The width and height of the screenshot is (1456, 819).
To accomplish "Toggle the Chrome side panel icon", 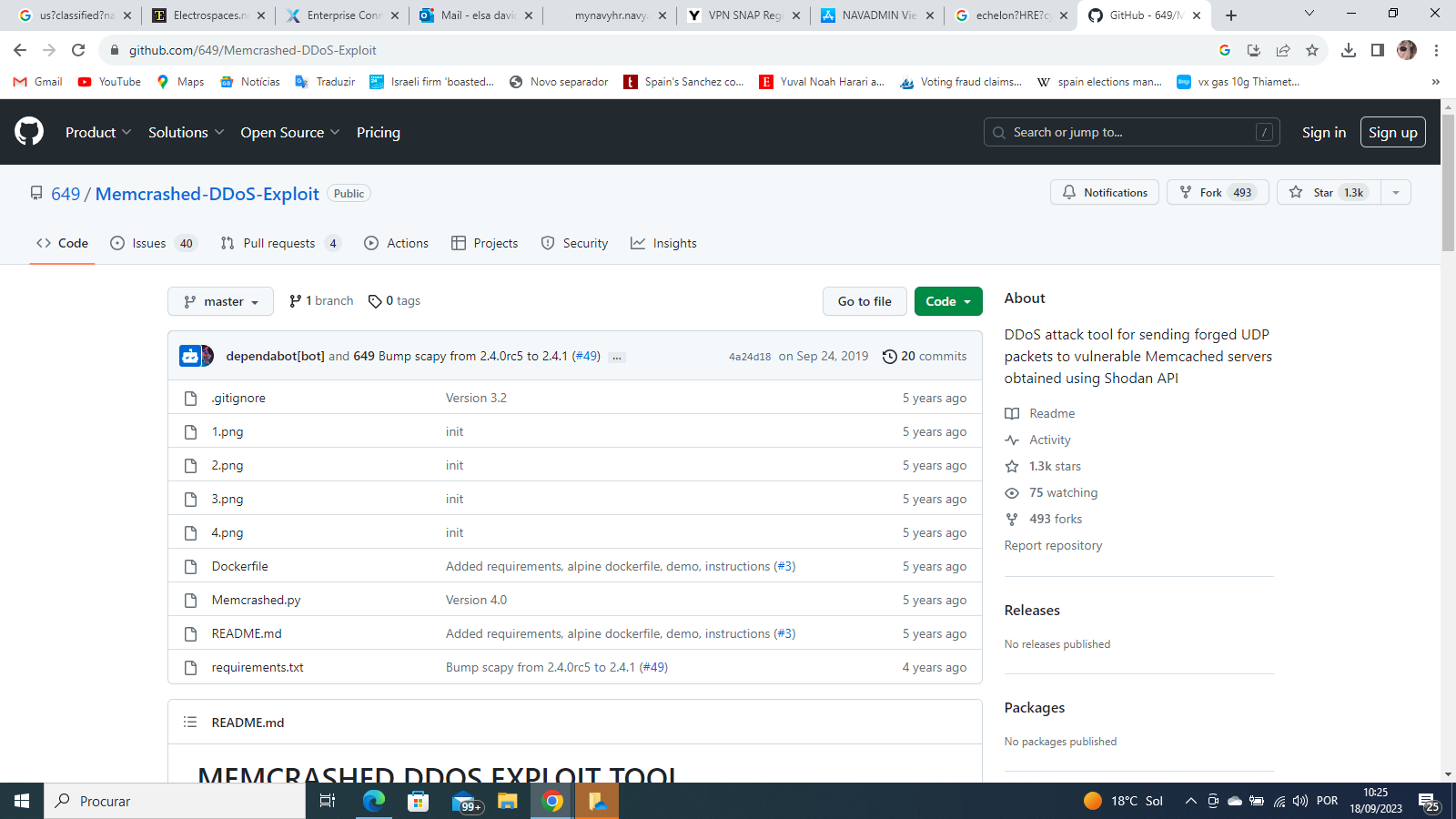I will tap(1378, 50).
